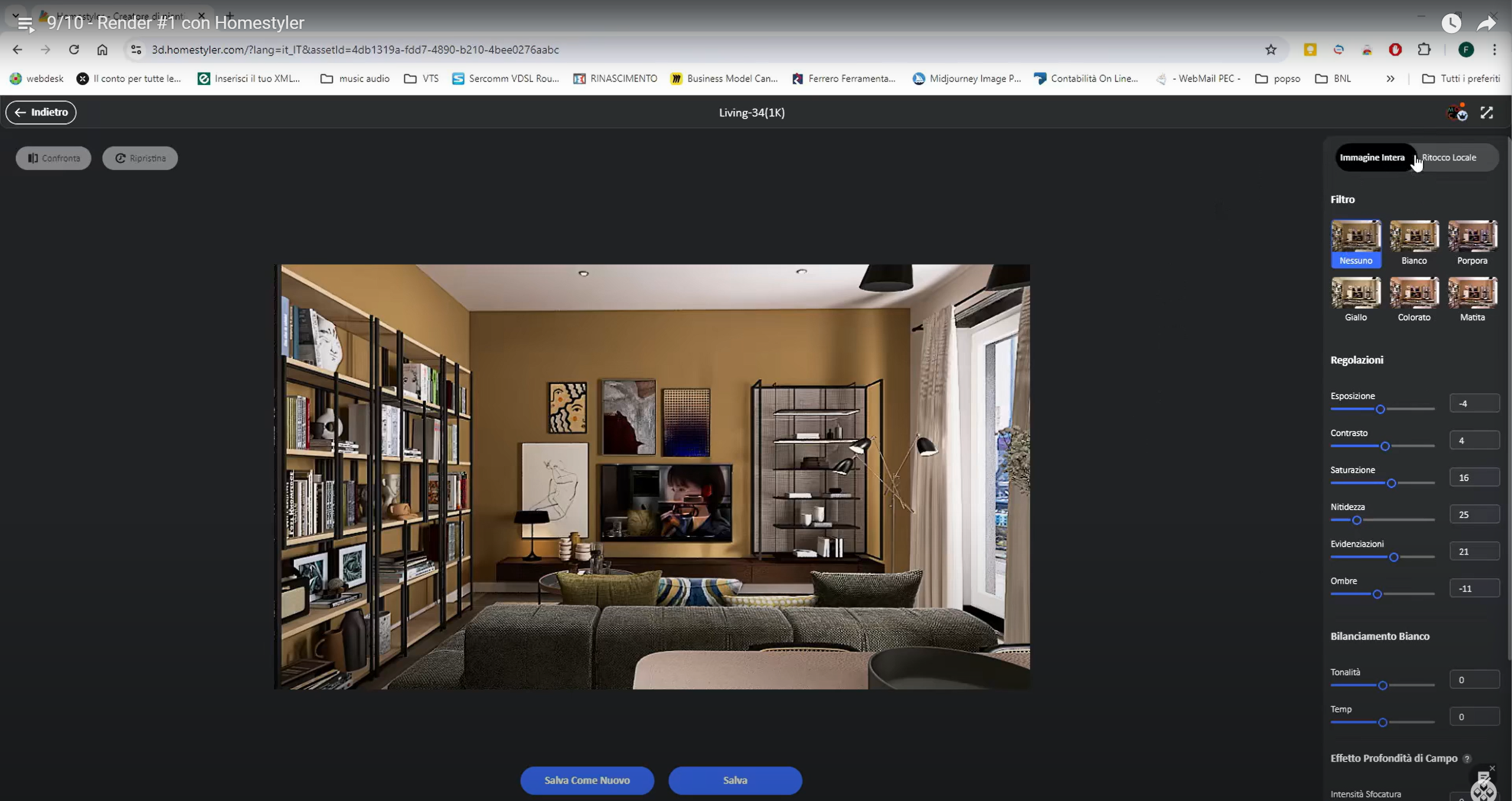The width and height of the screenshot is (1512, 801).
Task: Click the fullscreen expand icon in header
Action: 1486,113
